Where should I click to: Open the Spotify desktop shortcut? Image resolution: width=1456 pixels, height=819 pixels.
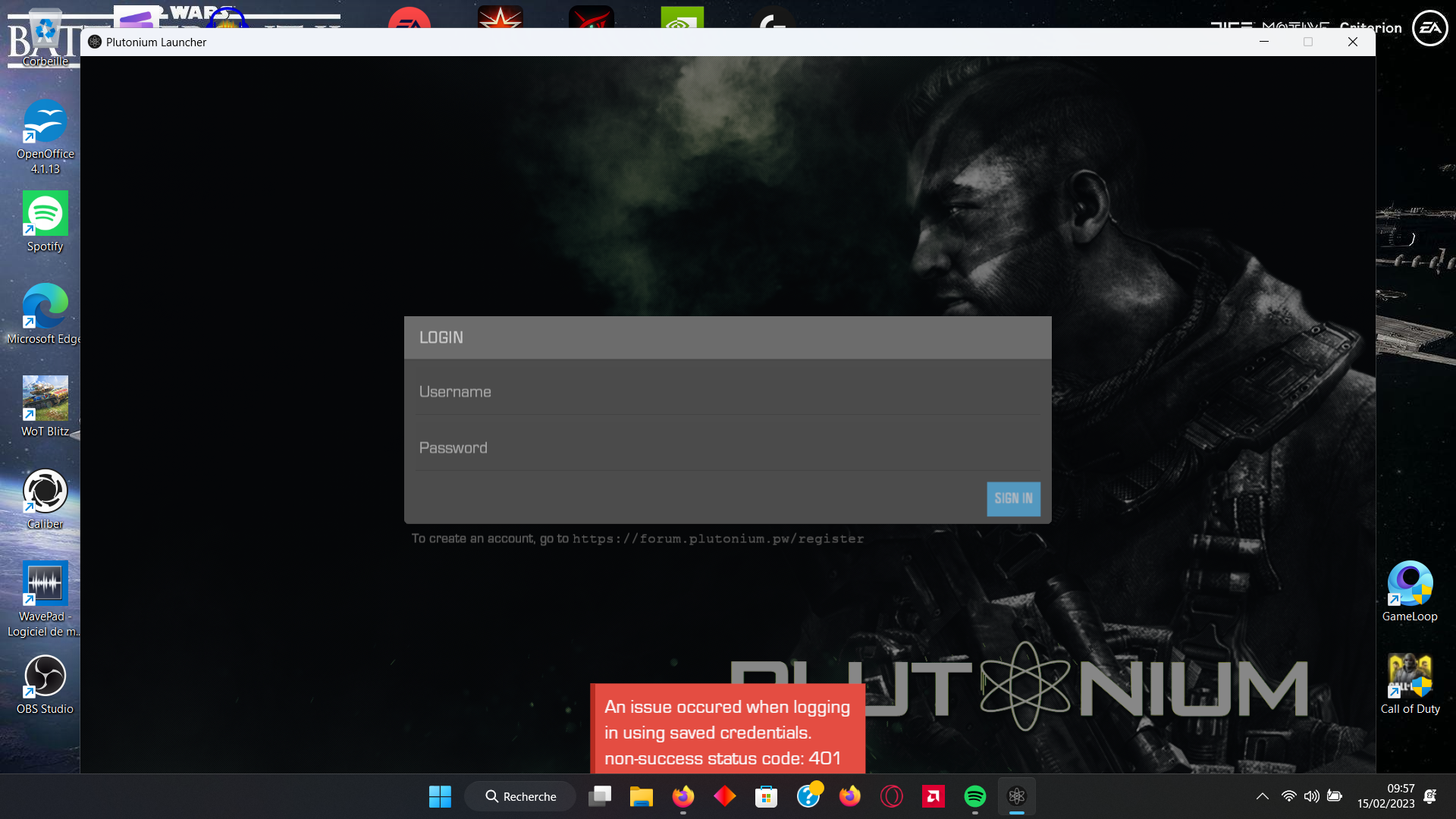(x=45, y=222)
